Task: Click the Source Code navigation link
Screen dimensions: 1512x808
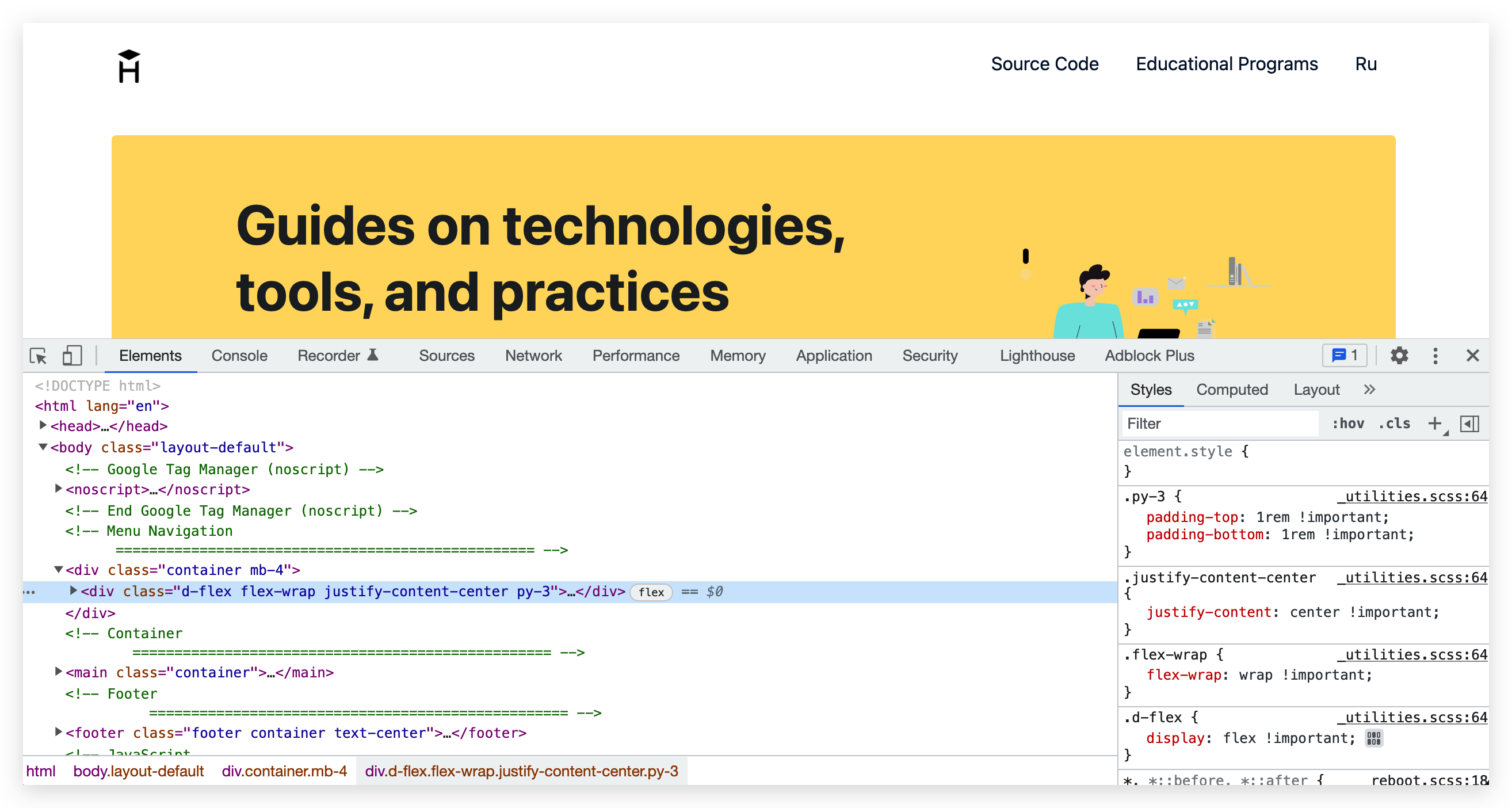Action: 1044,63
